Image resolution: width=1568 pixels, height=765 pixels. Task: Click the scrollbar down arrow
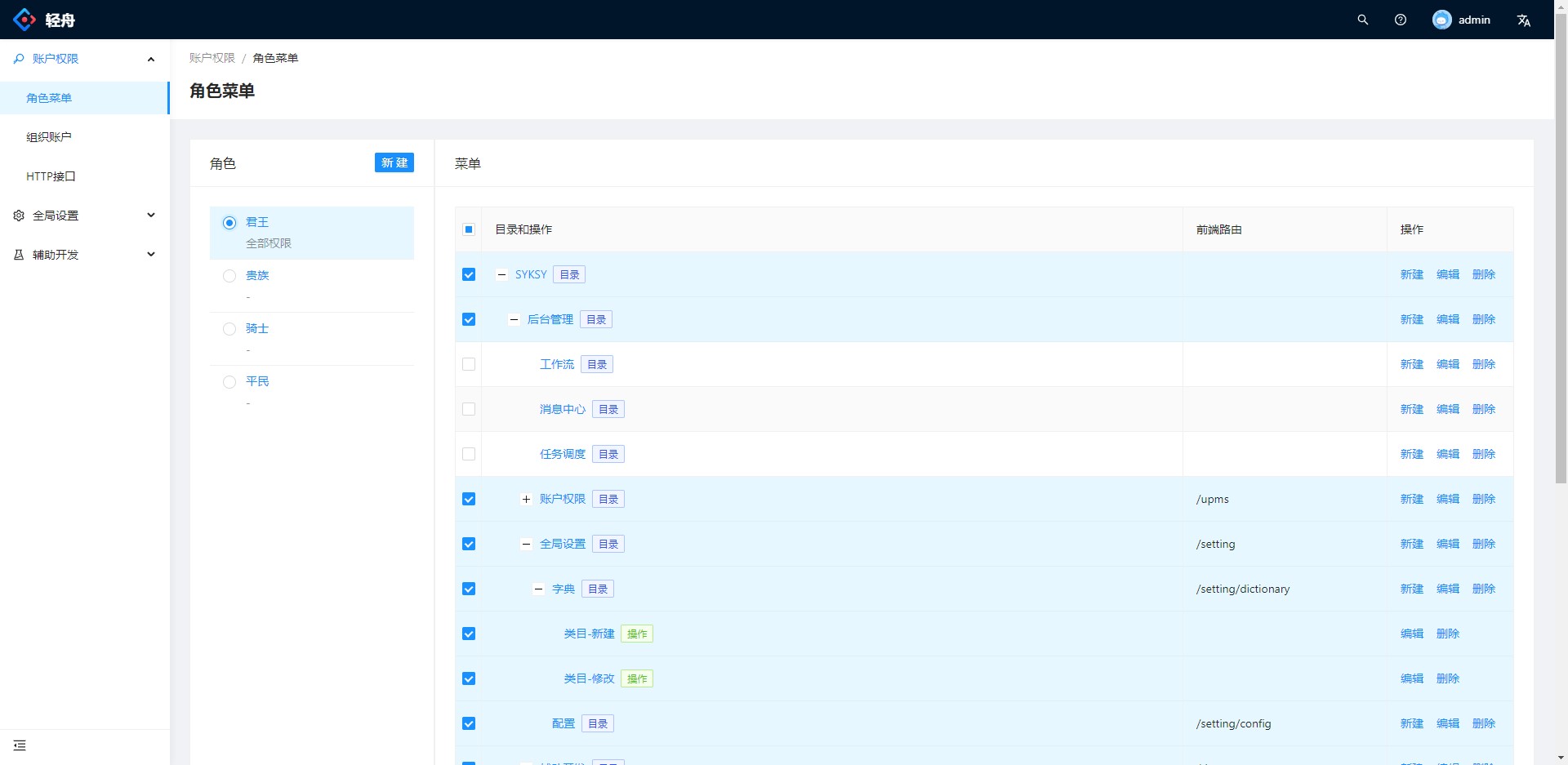[1561, 758]
